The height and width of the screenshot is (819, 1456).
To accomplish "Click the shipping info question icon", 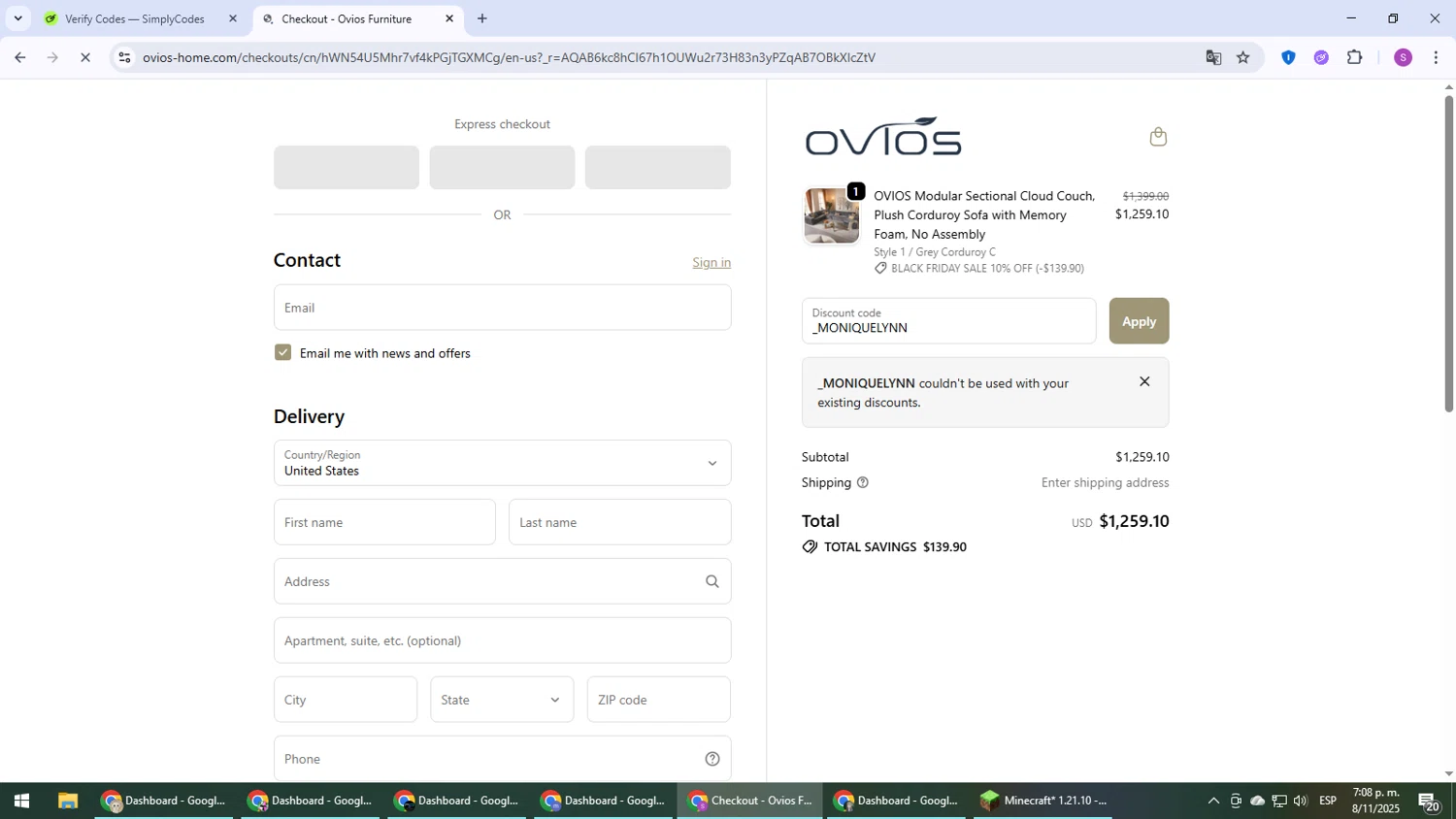I will click(x=862, y=482).
